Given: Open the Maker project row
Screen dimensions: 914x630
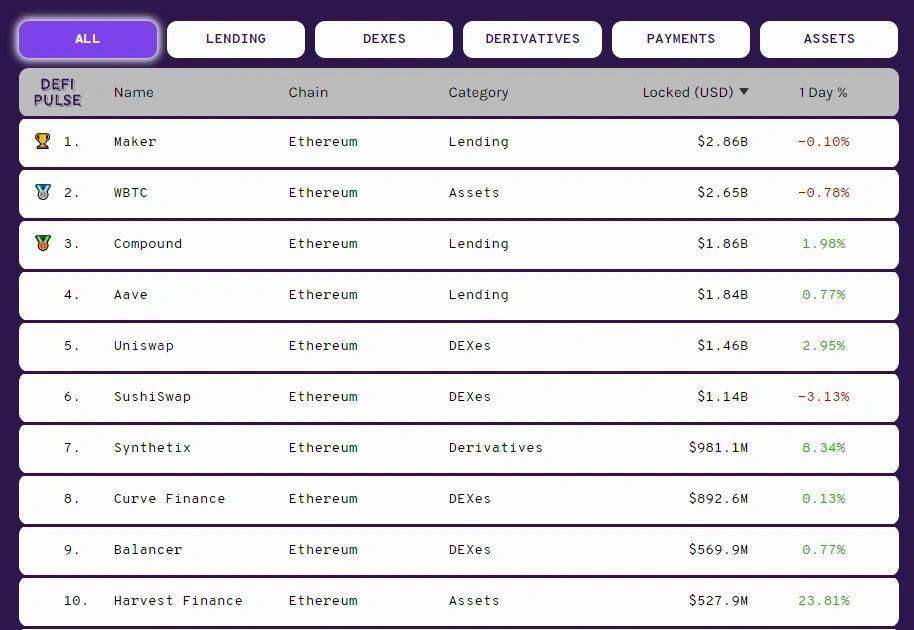Looking at the screenshot, I should (459, 142).
